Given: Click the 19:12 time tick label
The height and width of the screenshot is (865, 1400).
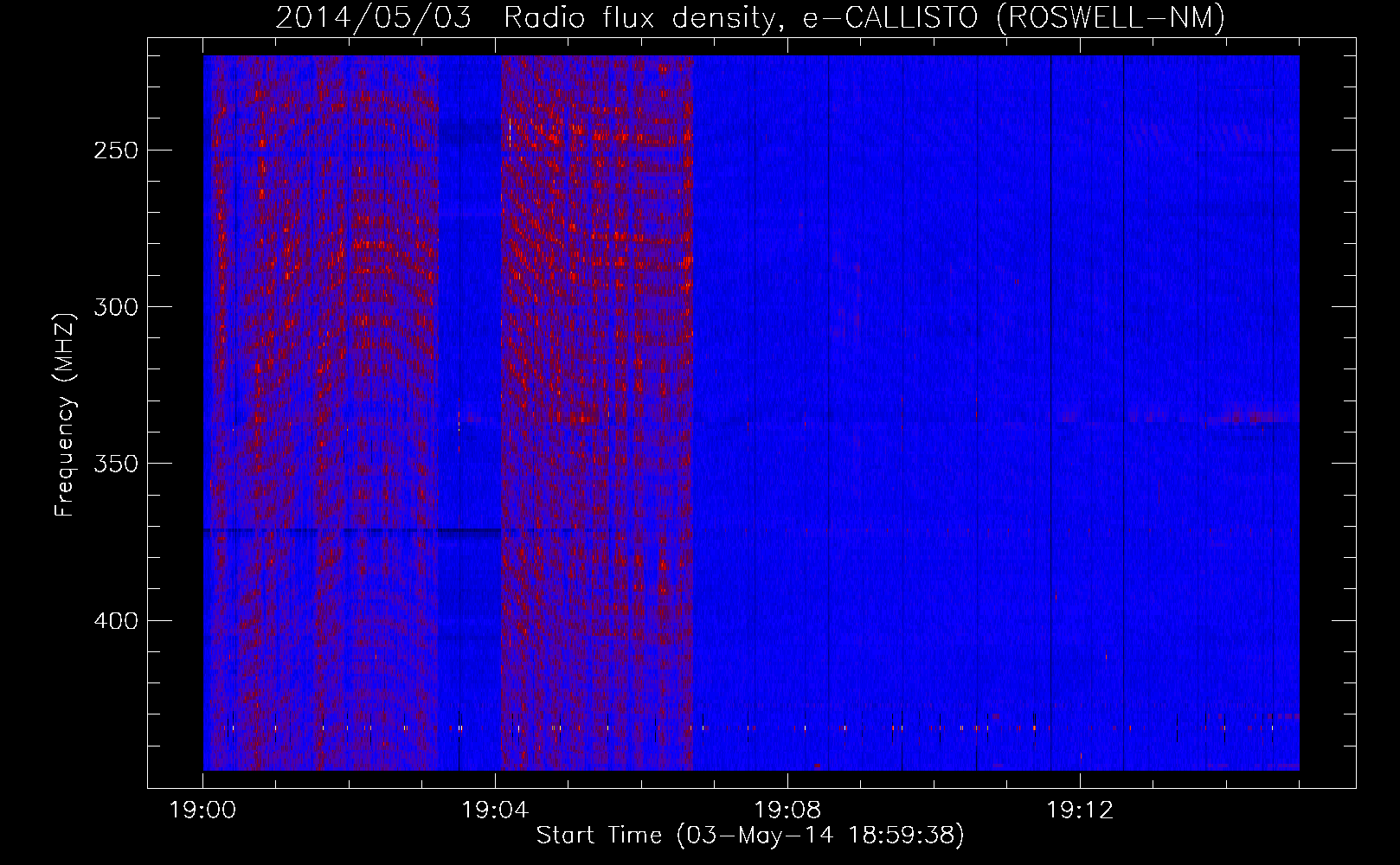Looking at the screenshot, I should 1079,811.
